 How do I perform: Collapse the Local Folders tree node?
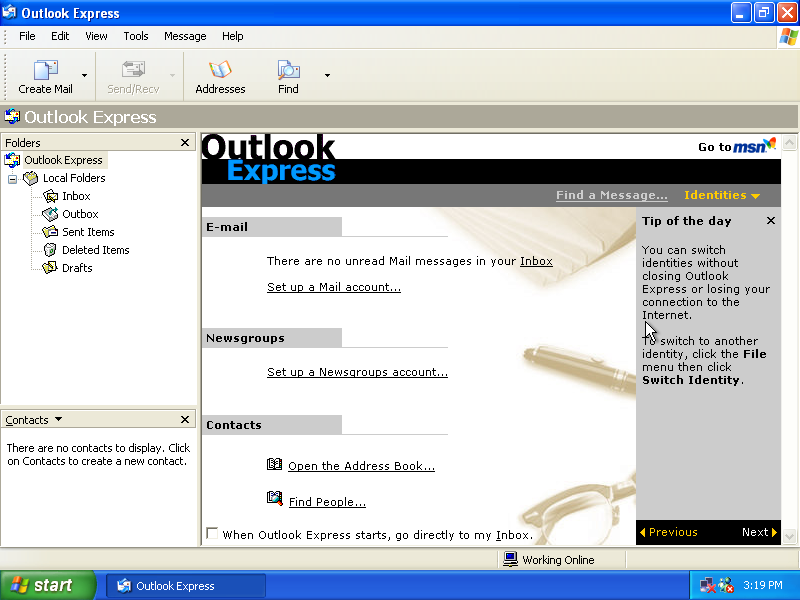[x=13, y=179]
